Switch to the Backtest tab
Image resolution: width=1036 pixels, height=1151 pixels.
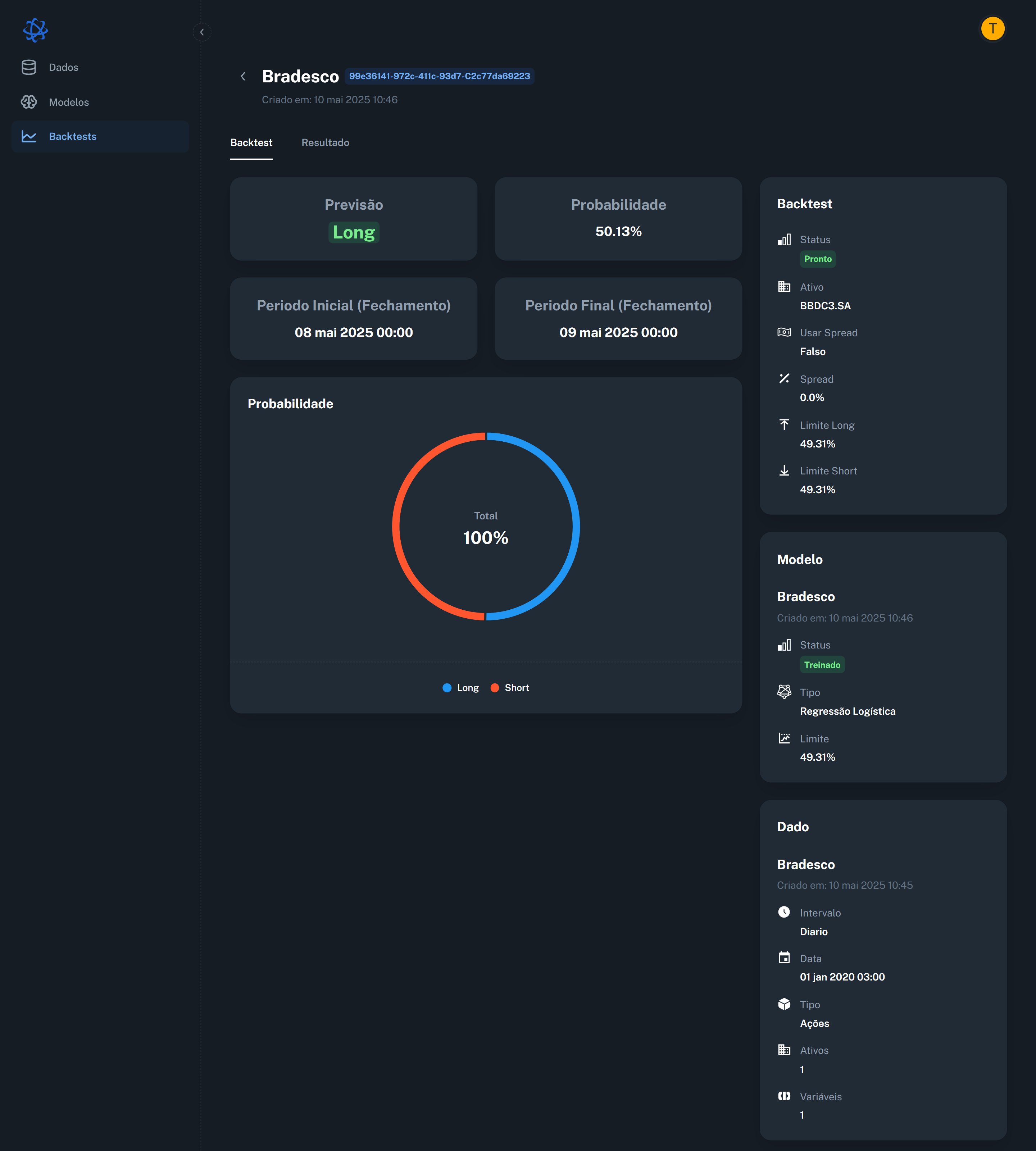tap(251, 142)
